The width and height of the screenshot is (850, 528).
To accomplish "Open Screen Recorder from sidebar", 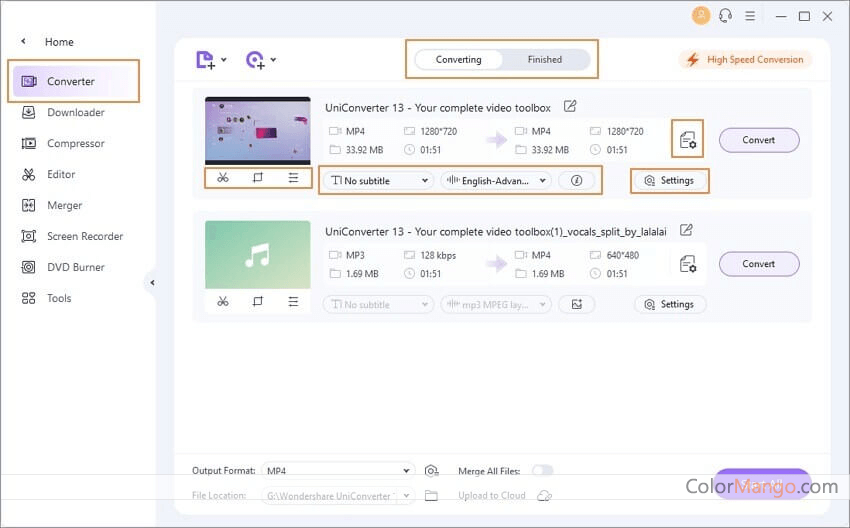I will tap(85, 236).
